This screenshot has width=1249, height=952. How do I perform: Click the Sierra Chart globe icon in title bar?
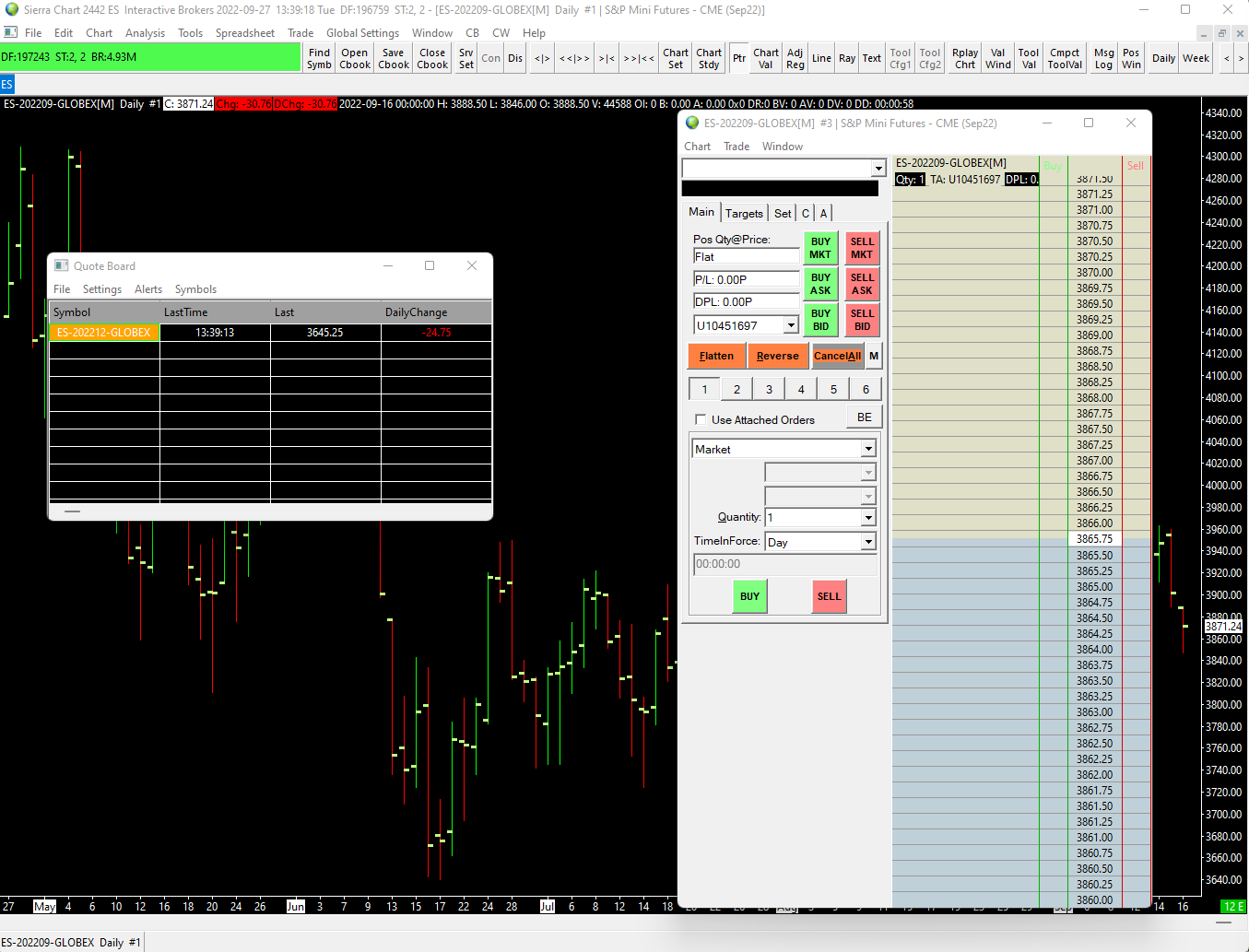tap(11, 9)
